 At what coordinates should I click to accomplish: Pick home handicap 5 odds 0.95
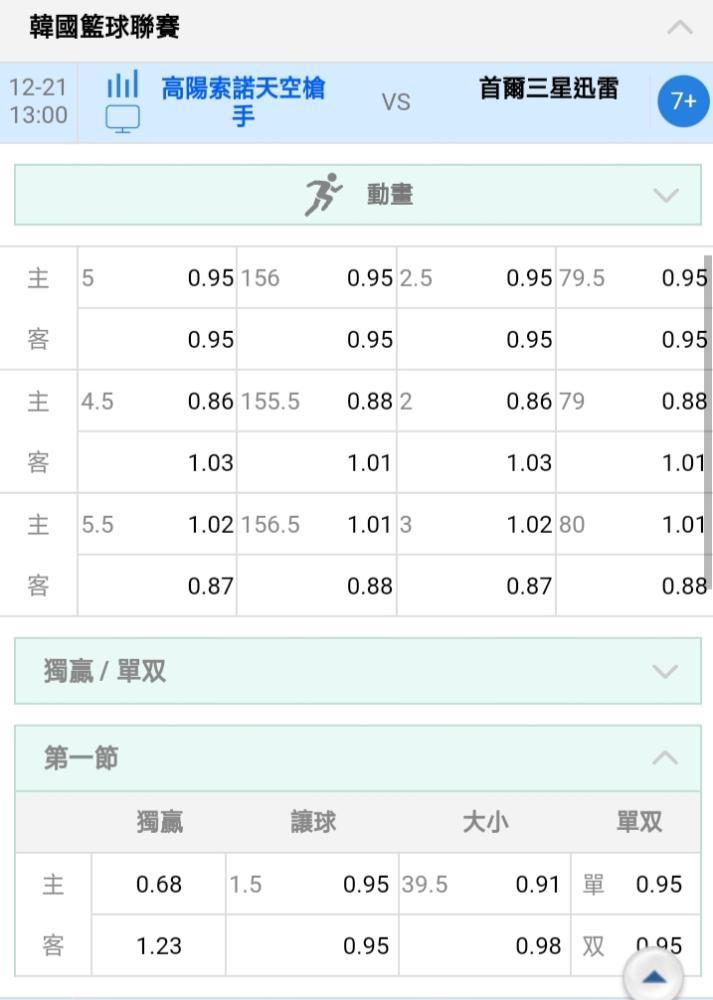click(158, 278)
